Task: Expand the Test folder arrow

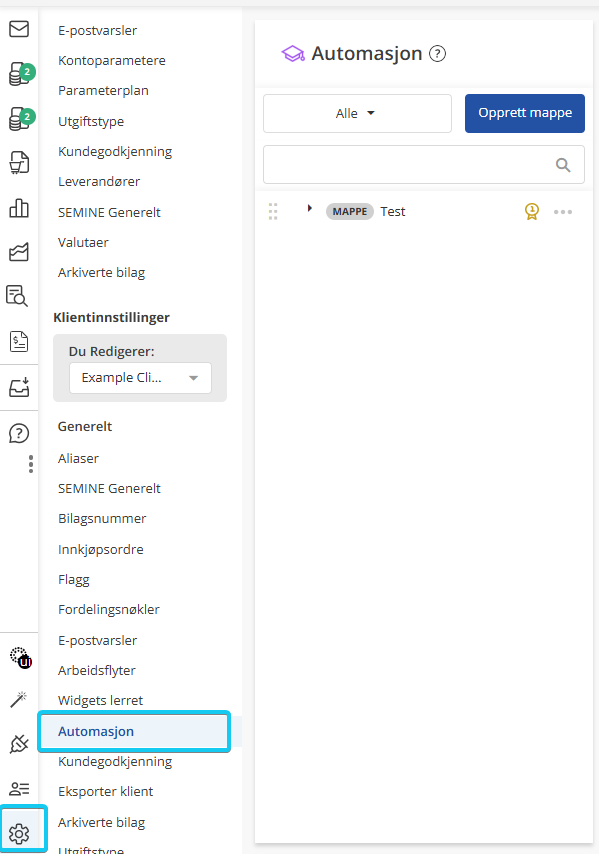Action: pyautogui.click(x=309, y=208)
